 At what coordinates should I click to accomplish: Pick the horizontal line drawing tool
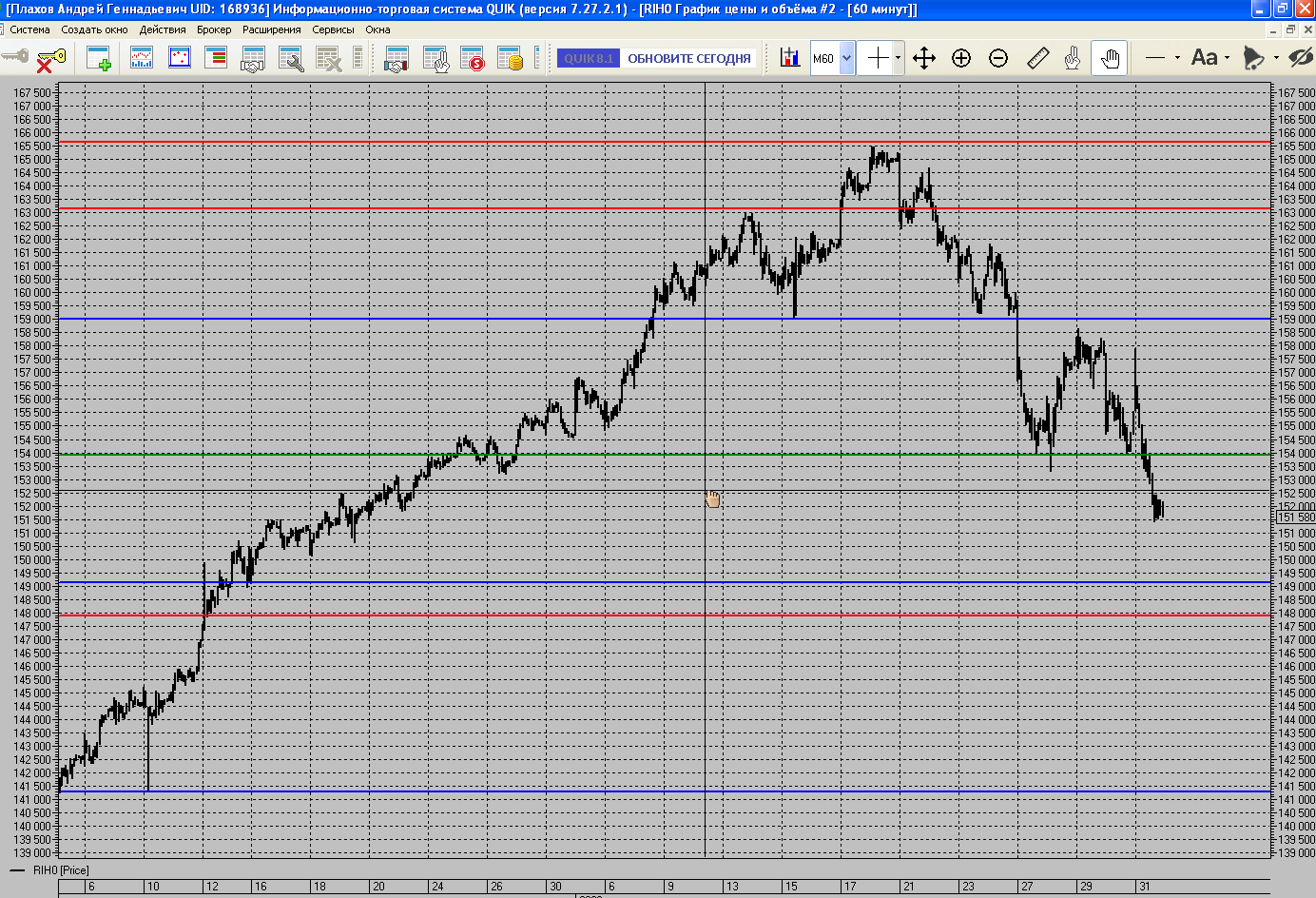pos(1155,58)
